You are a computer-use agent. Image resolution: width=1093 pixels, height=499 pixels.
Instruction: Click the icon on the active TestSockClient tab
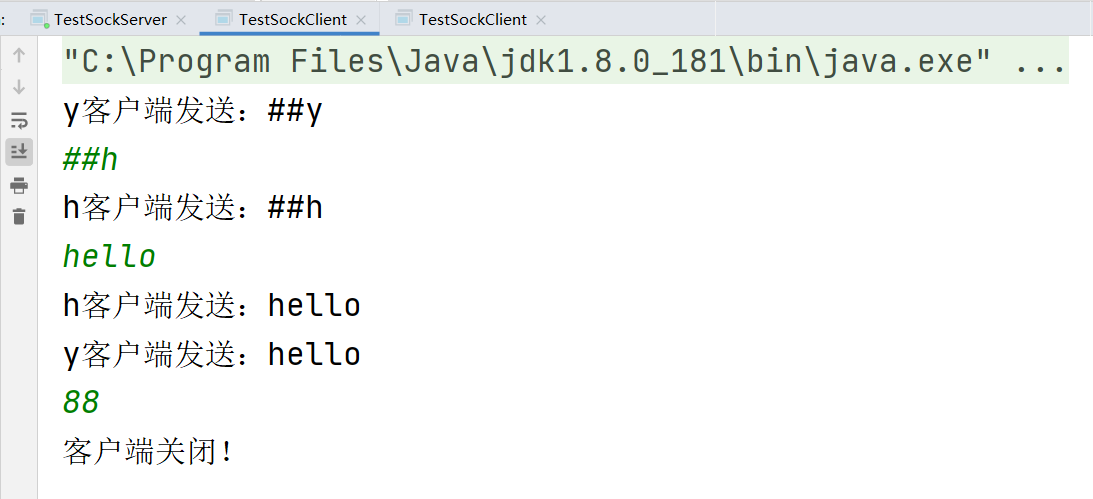click(224, 19)
